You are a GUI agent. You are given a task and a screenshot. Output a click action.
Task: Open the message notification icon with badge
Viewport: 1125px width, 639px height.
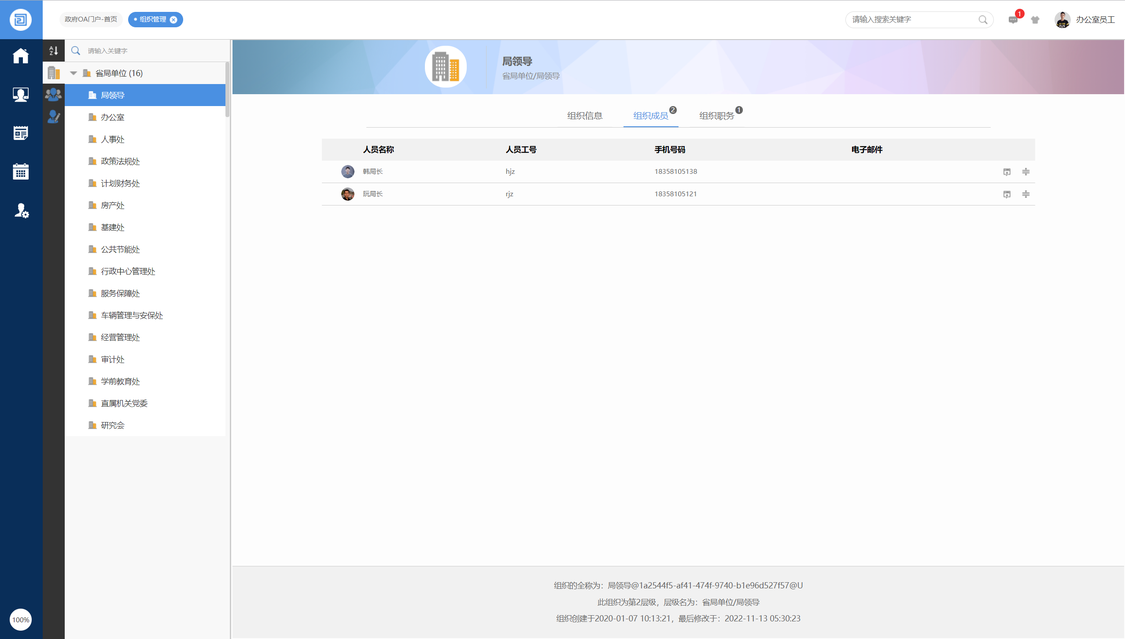pyautogui.click(x=1013, y=20)
